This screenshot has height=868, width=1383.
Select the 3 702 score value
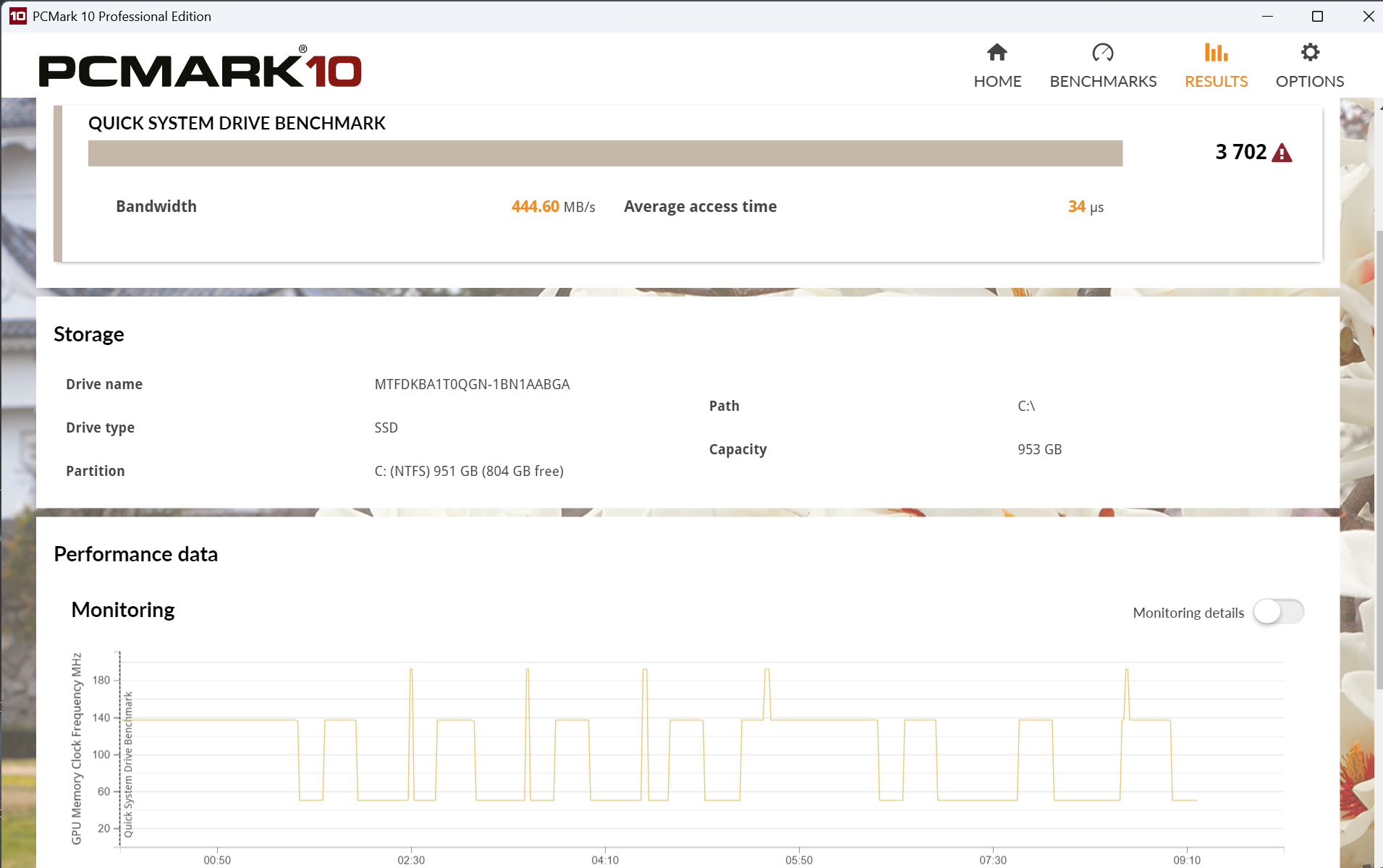[x=1241, y=152]
